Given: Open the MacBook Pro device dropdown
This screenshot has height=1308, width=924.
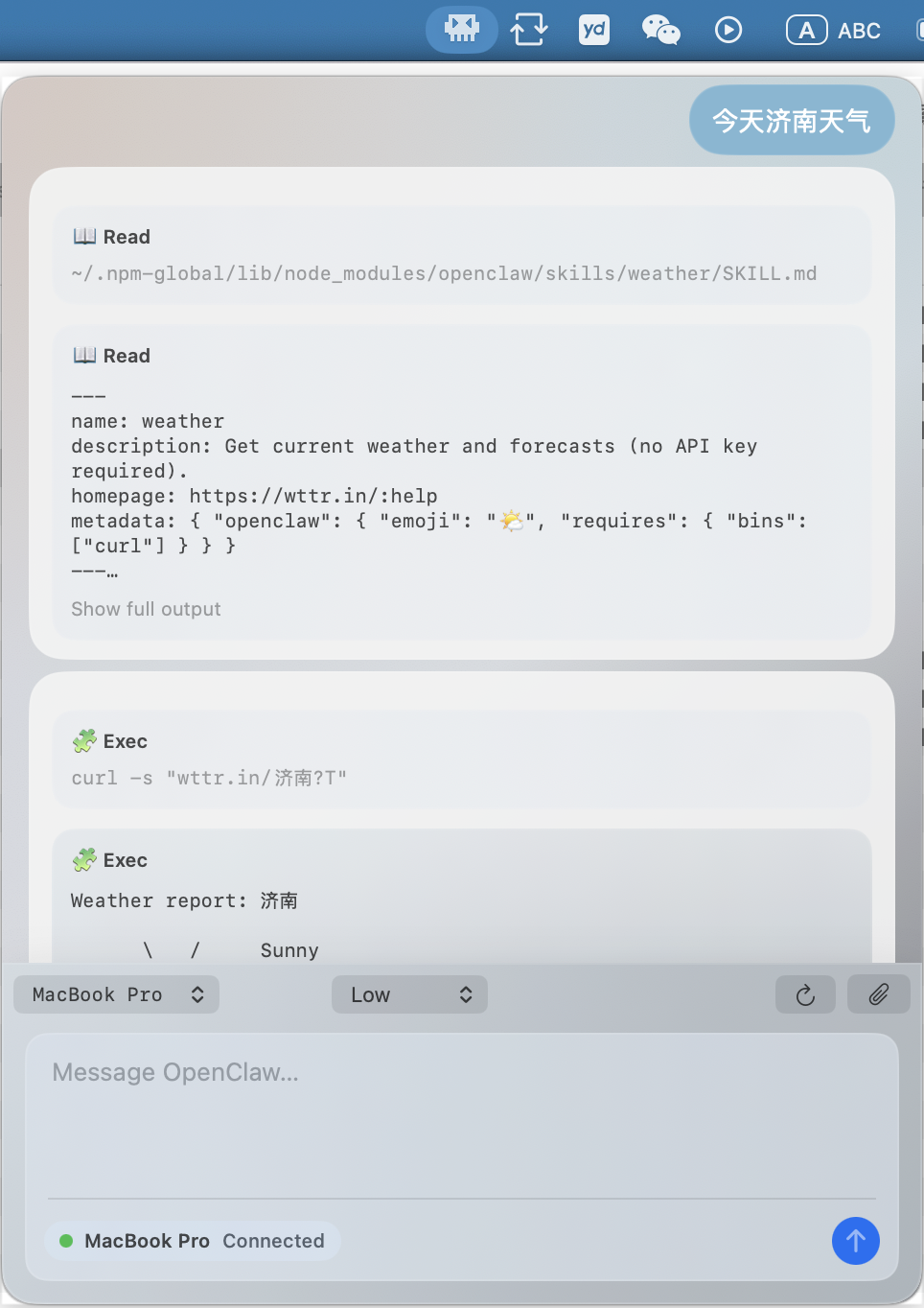Looking at the screenshot, I should pyautogui.click(x=116, y=995).
